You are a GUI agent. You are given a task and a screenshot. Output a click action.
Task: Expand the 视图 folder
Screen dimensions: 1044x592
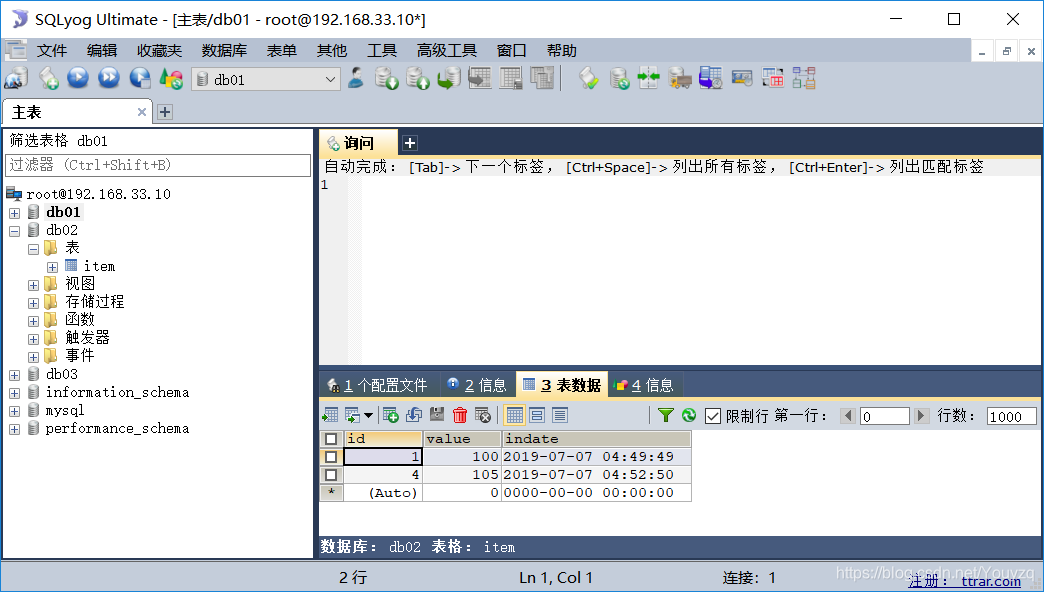[33, 285]
